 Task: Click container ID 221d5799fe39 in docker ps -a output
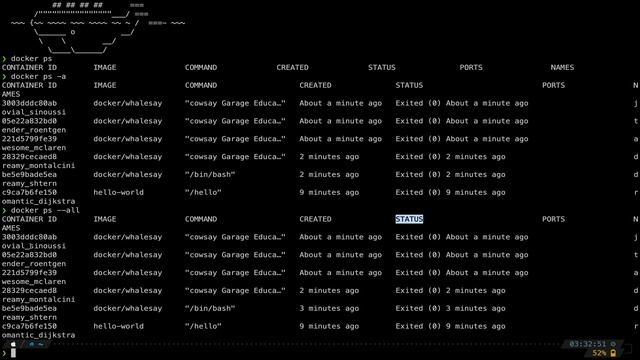(x=29, y=139)
